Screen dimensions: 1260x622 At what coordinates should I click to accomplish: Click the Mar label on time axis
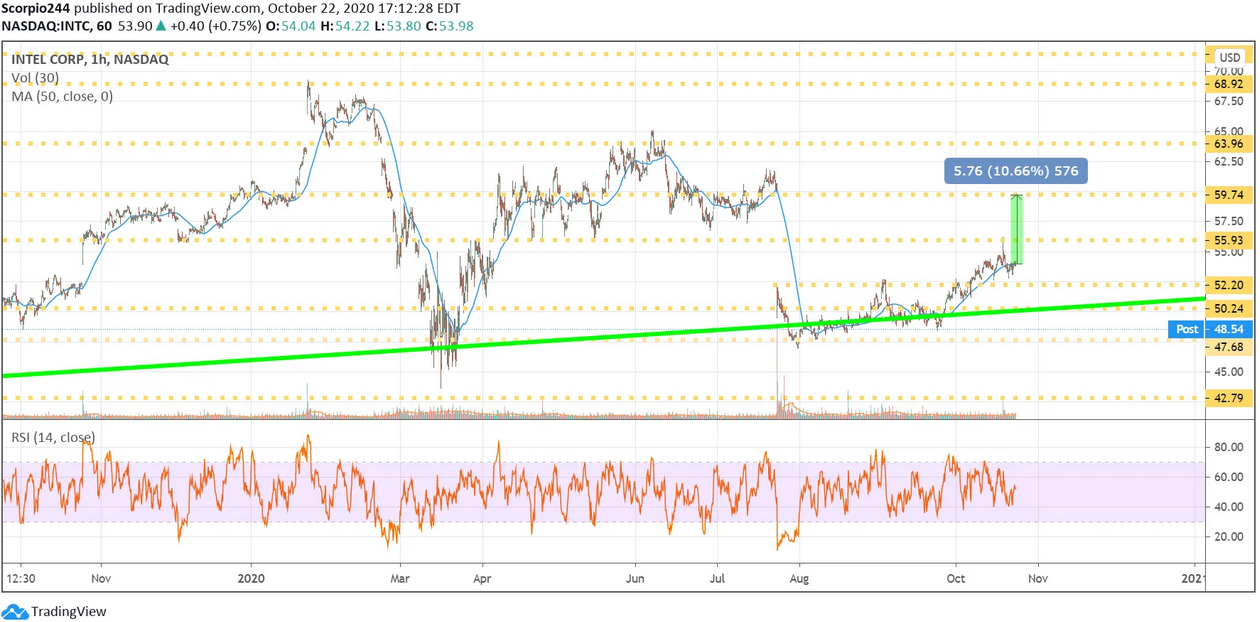tap(400, 578)
